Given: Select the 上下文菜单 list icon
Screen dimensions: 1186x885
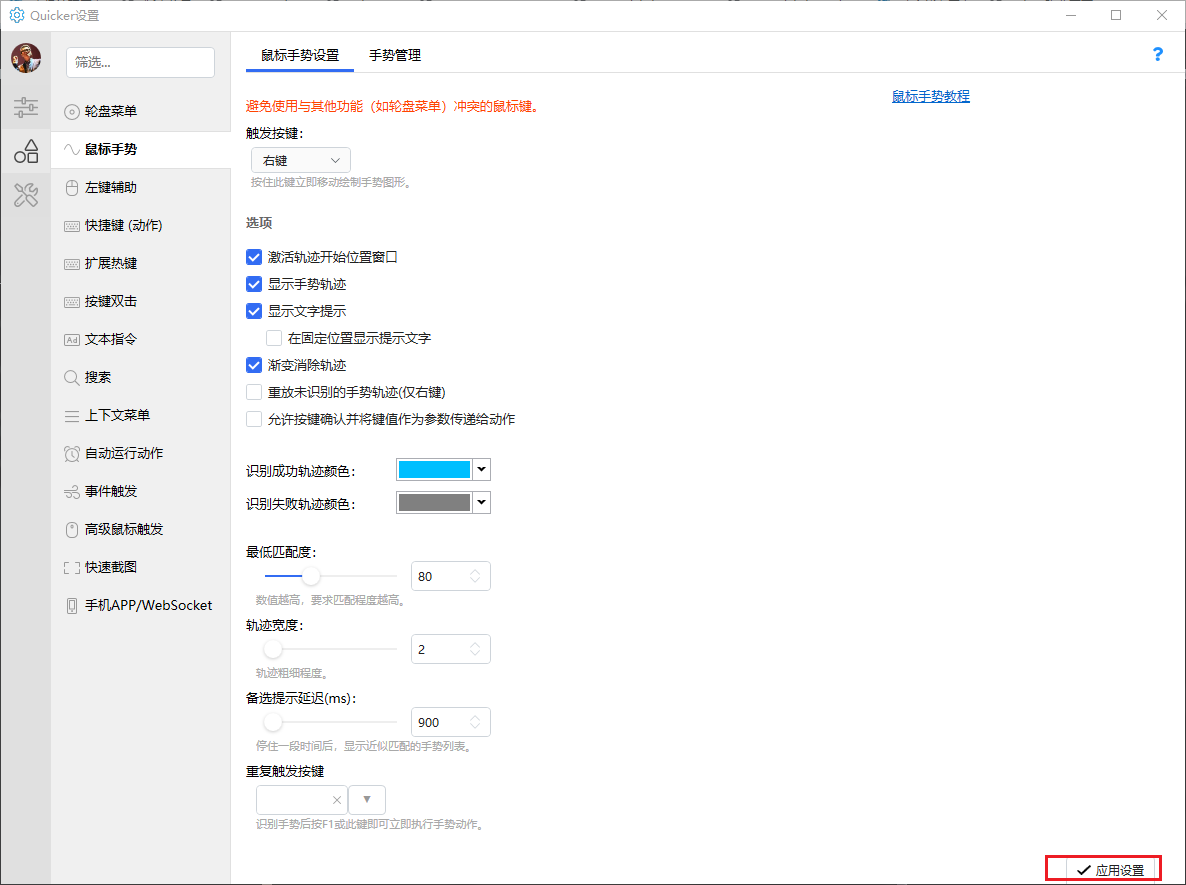Looking at the screenshot, I should coord(72,416).
